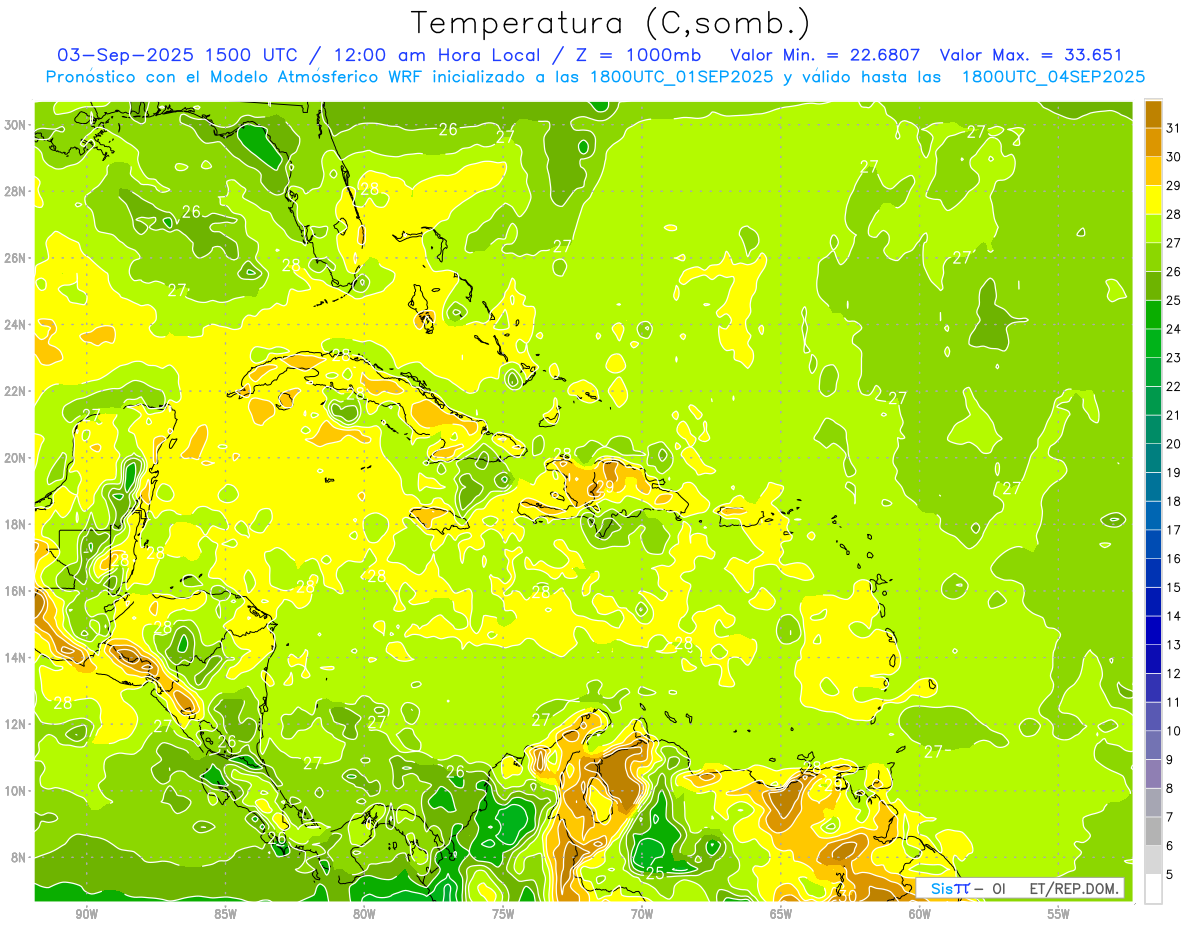
Task: Click the green legend swatch between 26 and 27
Action: (1153, 257)
